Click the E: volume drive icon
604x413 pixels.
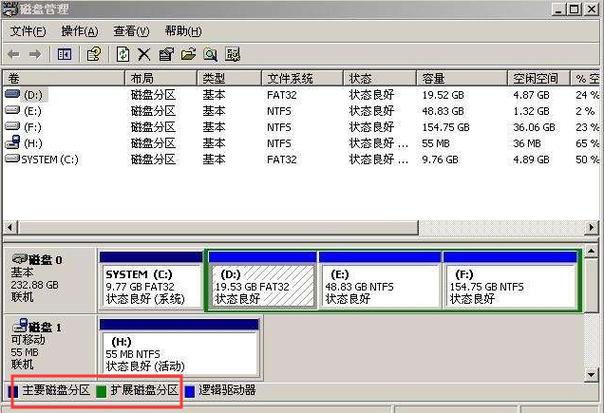[x=12, y=111]
